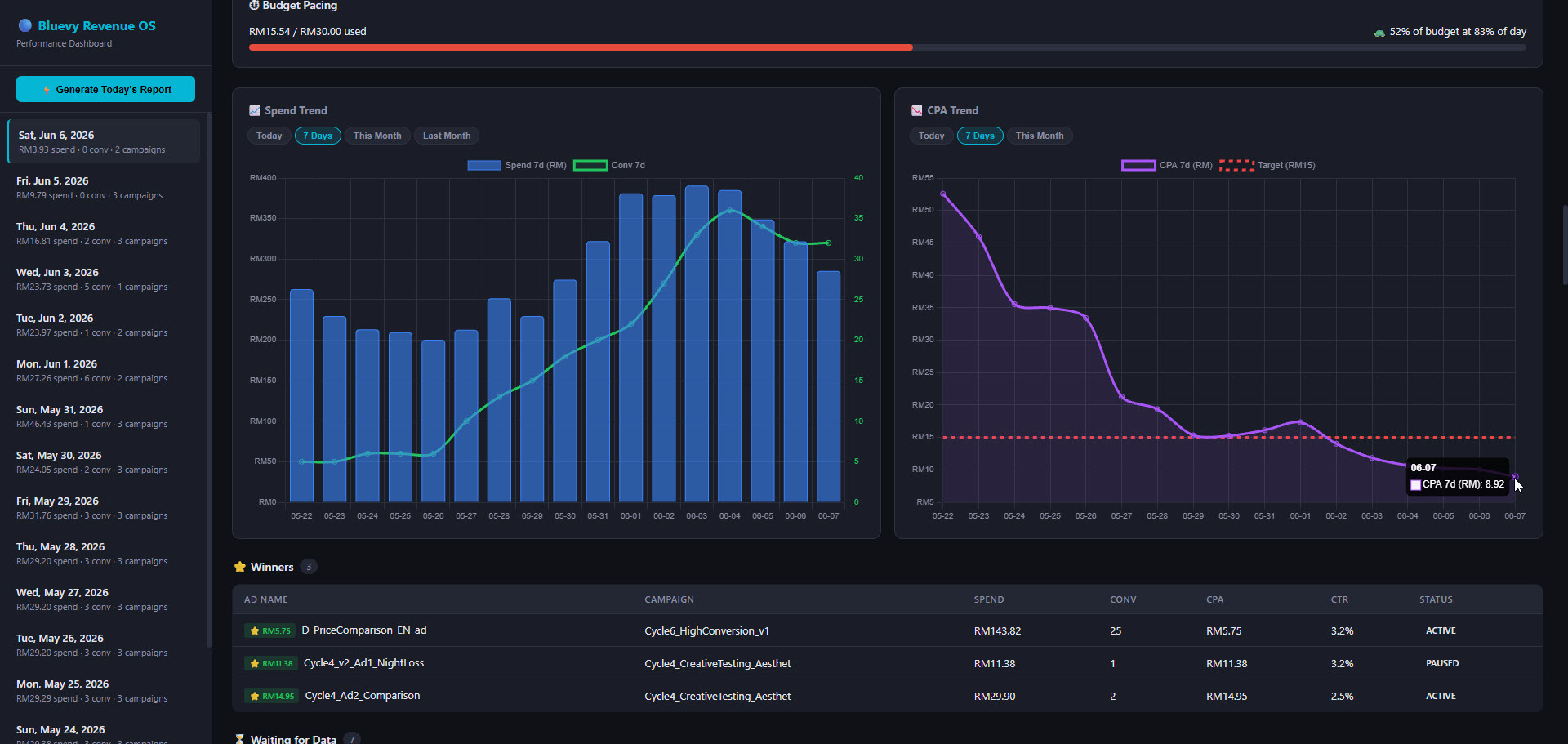Open report for Tue, May 26, 2026
Screen dimensions: 1568x744
click(104, 644)
